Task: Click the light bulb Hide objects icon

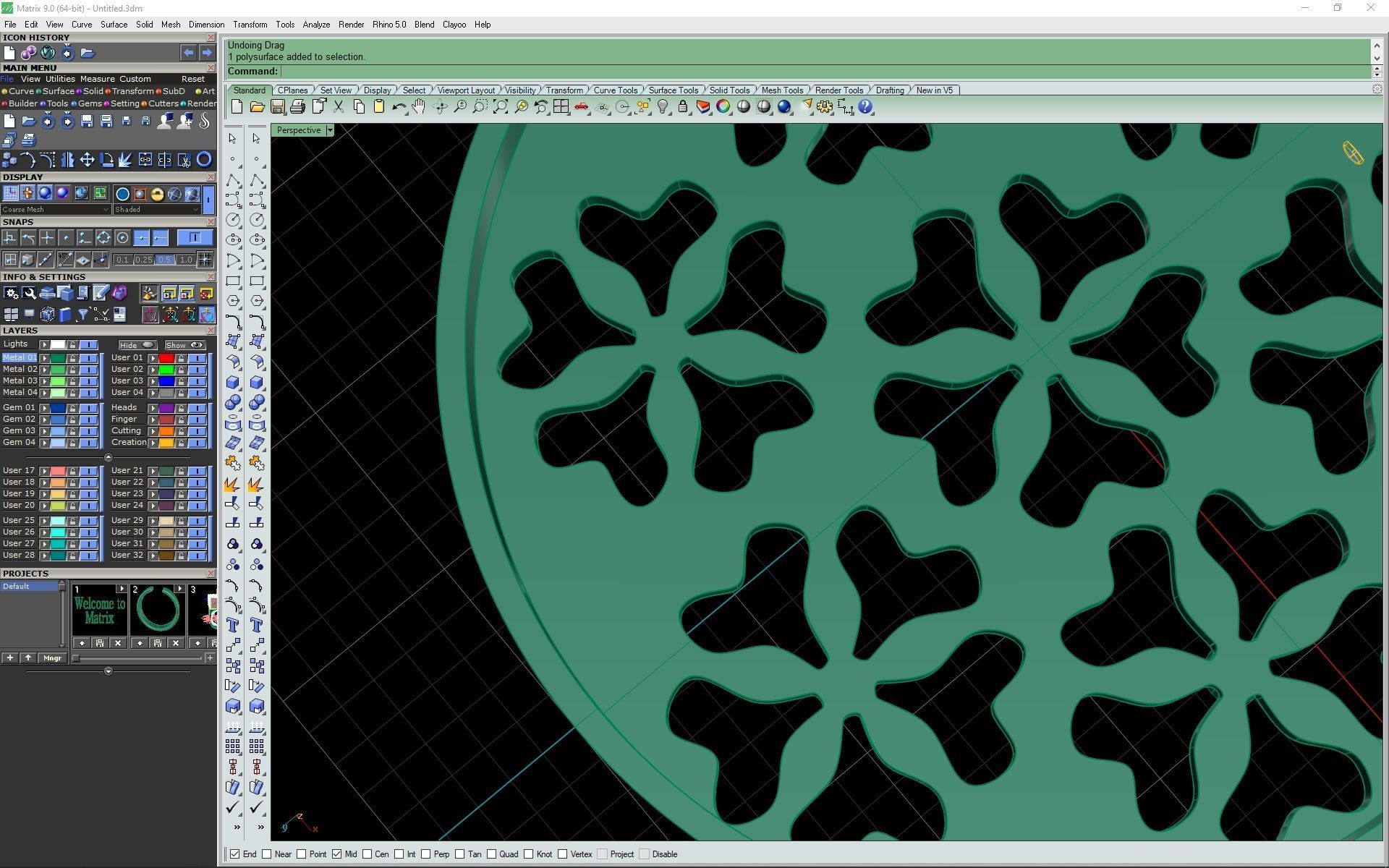Action: (662, 107)
